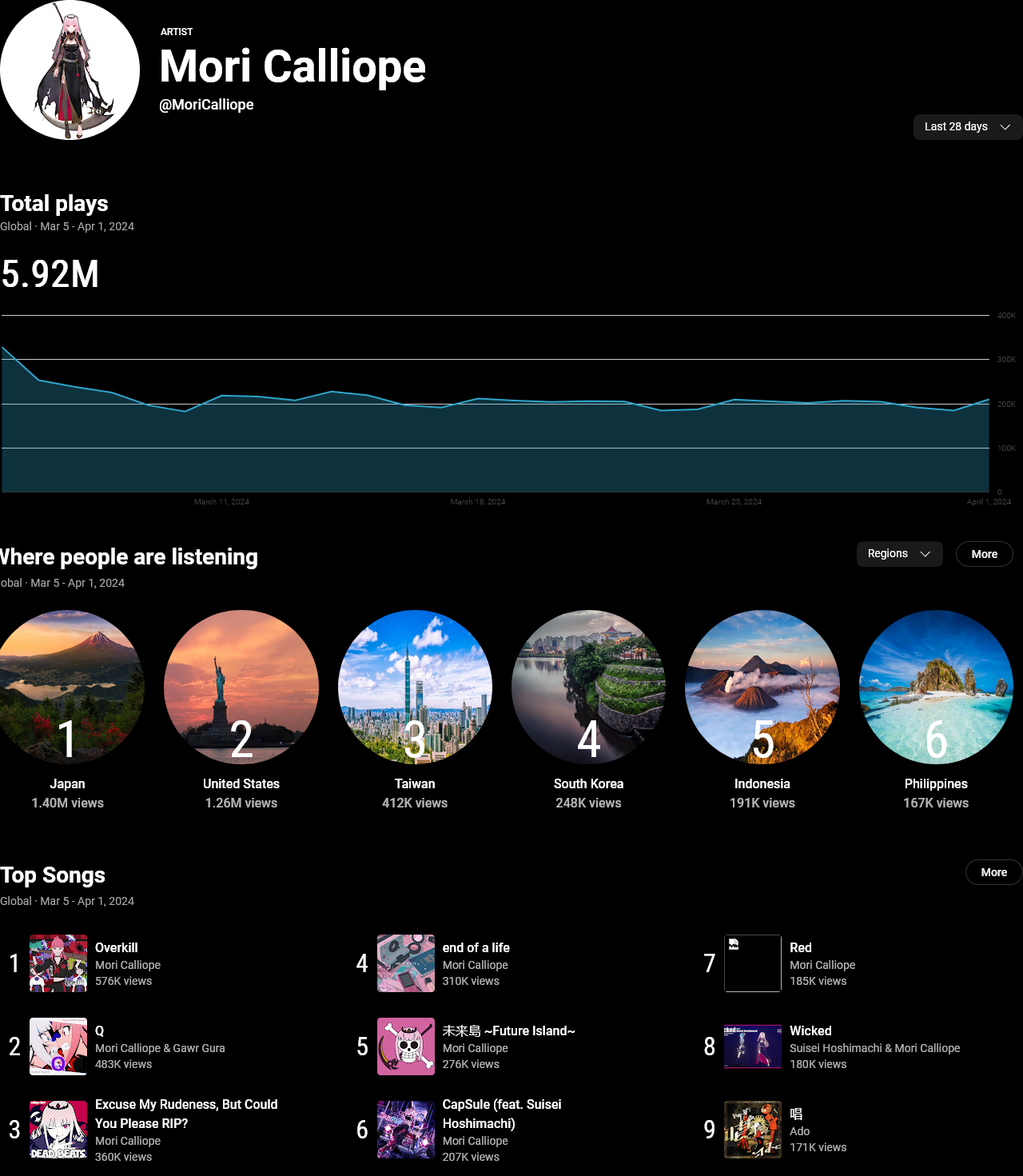Expand the Regions dropdown
This screenshot has width=1023, height=1176.
[899, 554]
